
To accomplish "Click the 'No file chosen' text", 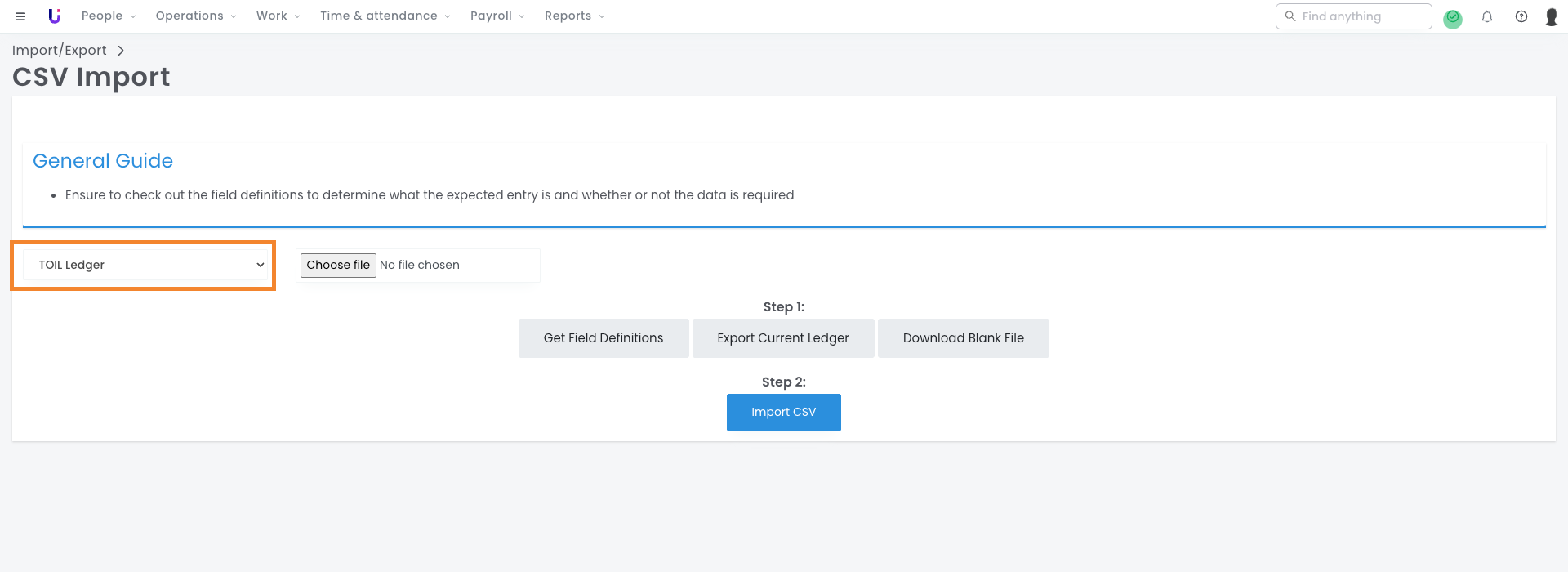I will pos(420,265).
